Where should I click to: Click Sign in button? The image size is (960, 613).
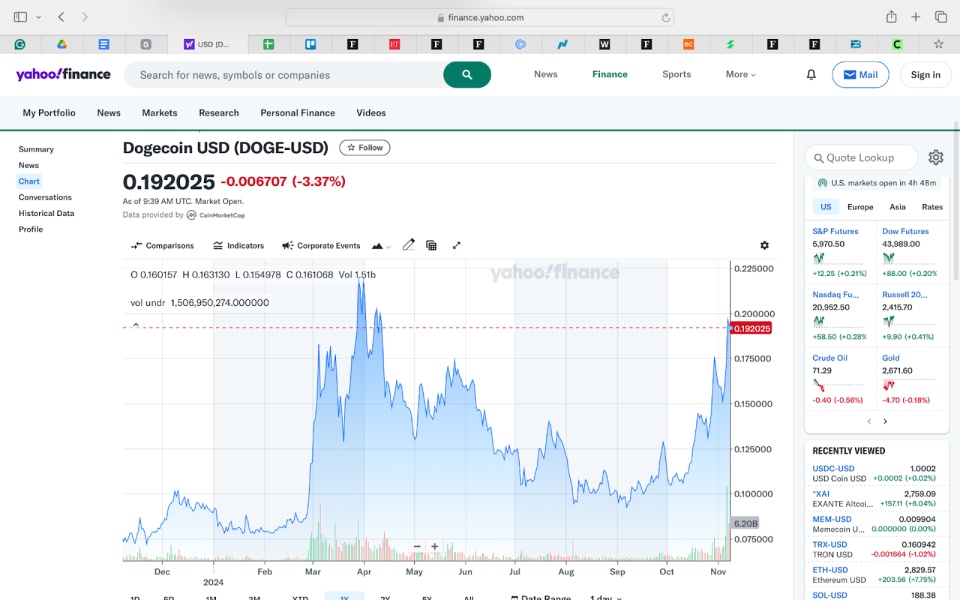click(x=925, y=75)
